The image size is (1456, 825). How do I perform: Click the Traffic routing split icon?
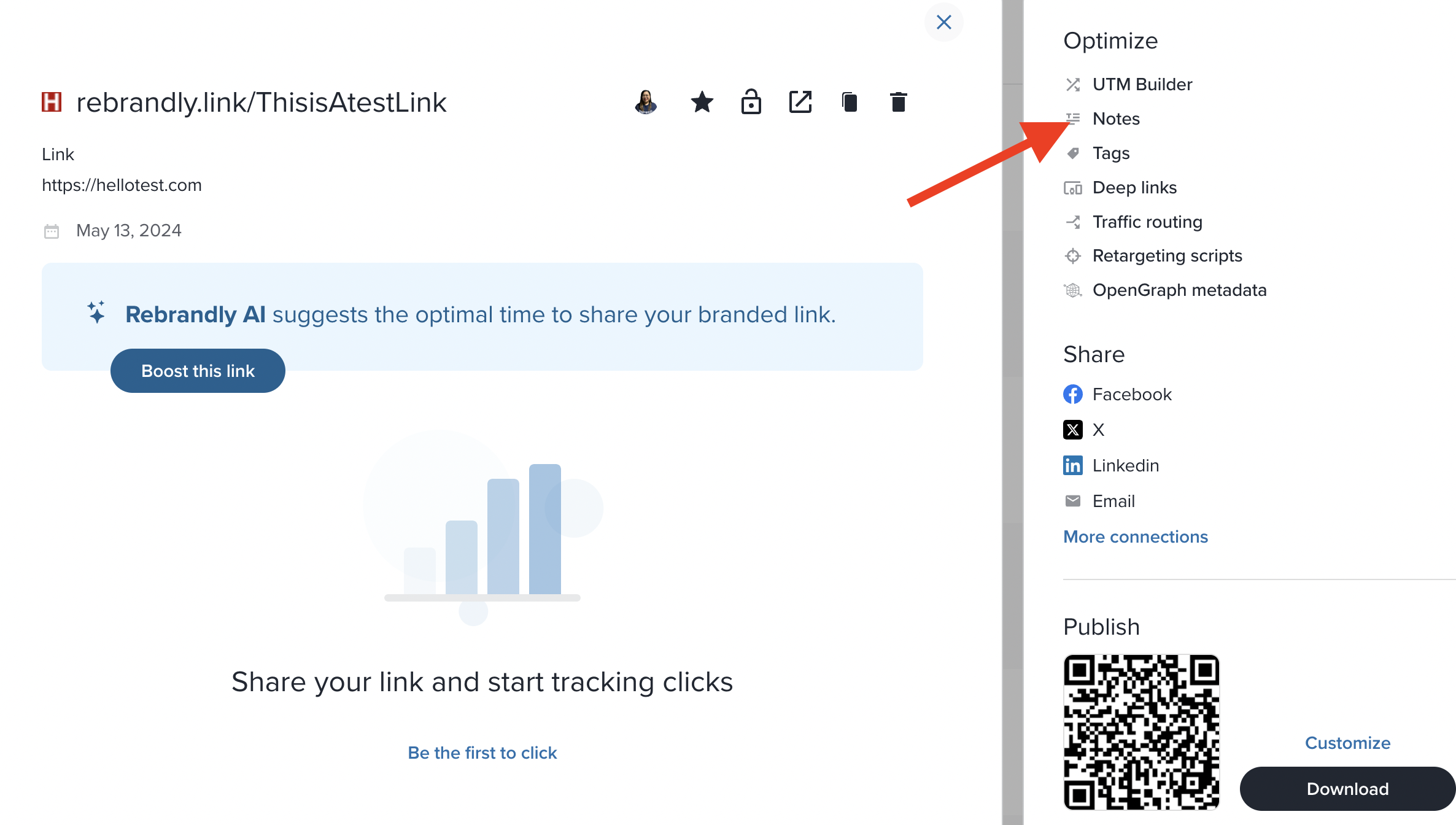tap(1073, 222)
